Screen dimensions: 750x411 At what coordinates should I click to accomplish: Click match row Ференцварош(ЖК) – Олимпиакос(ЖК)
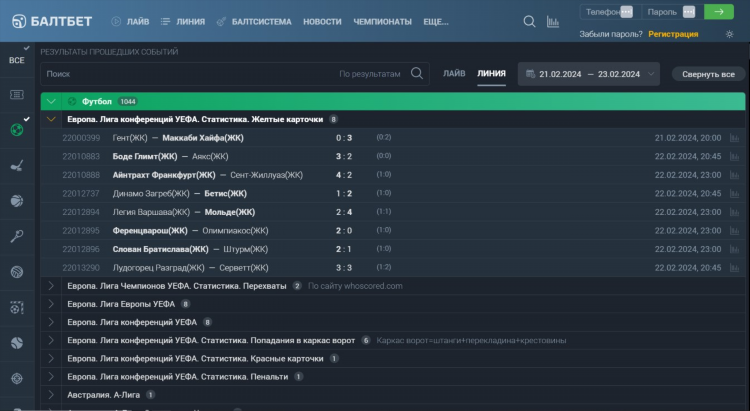point(393,231)
